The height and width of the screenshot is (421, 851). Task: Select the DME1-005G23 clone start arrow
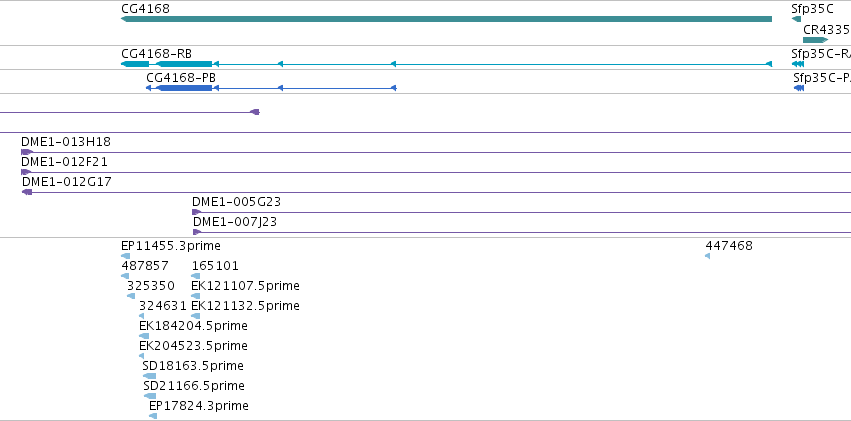click(x=197, y=212)
